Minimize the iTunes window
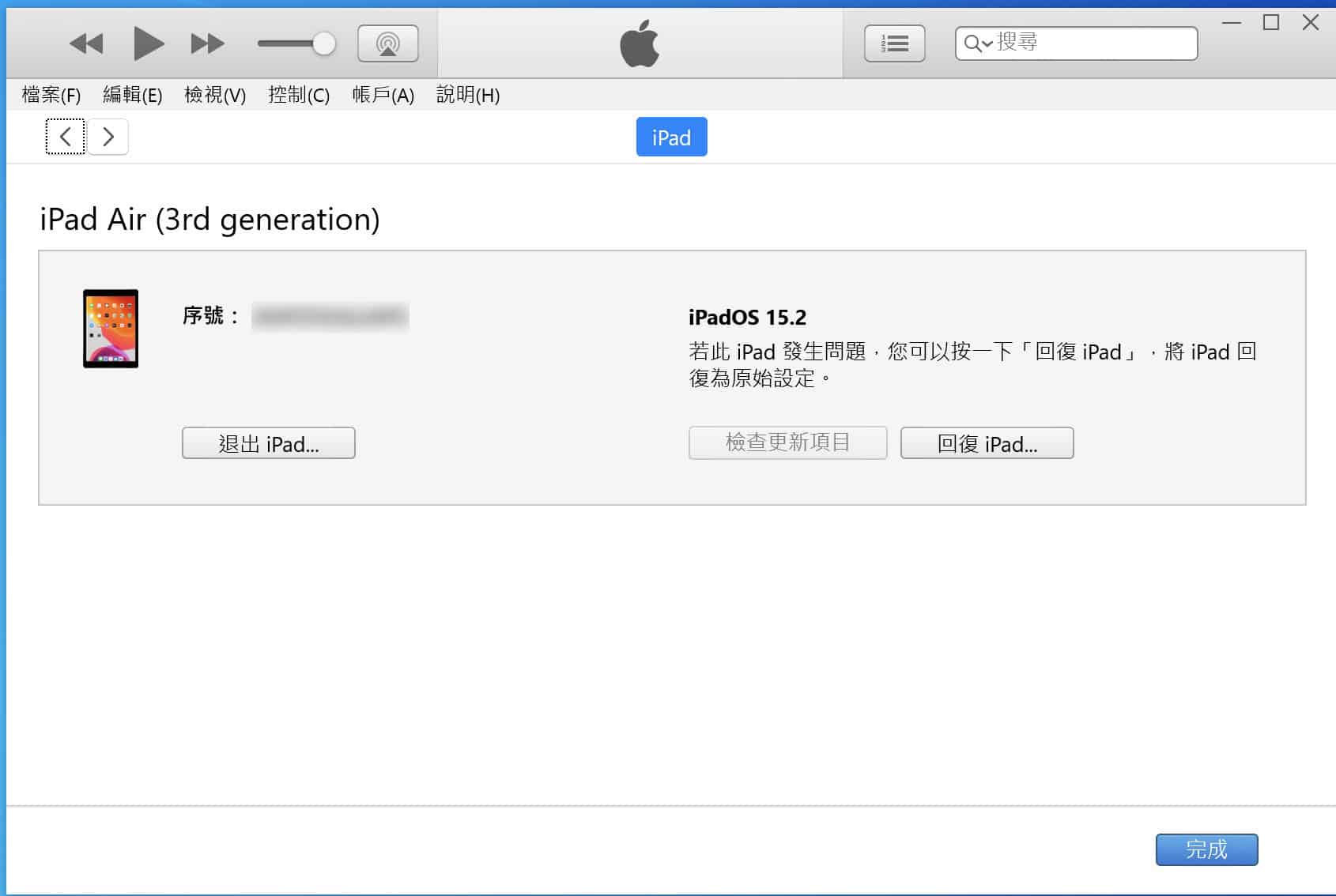 1232,23
